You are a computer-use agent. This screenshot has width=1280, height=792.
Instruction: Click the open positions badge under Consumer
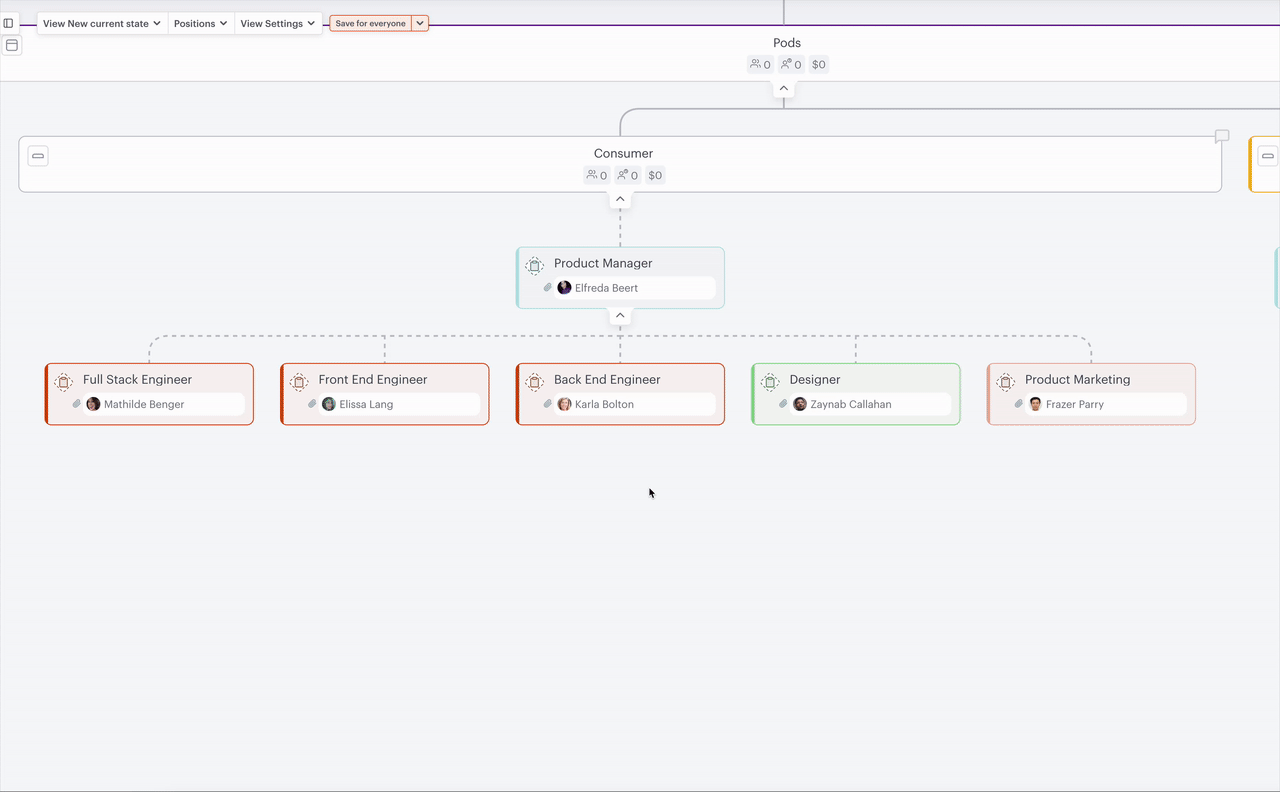(627, 175)
